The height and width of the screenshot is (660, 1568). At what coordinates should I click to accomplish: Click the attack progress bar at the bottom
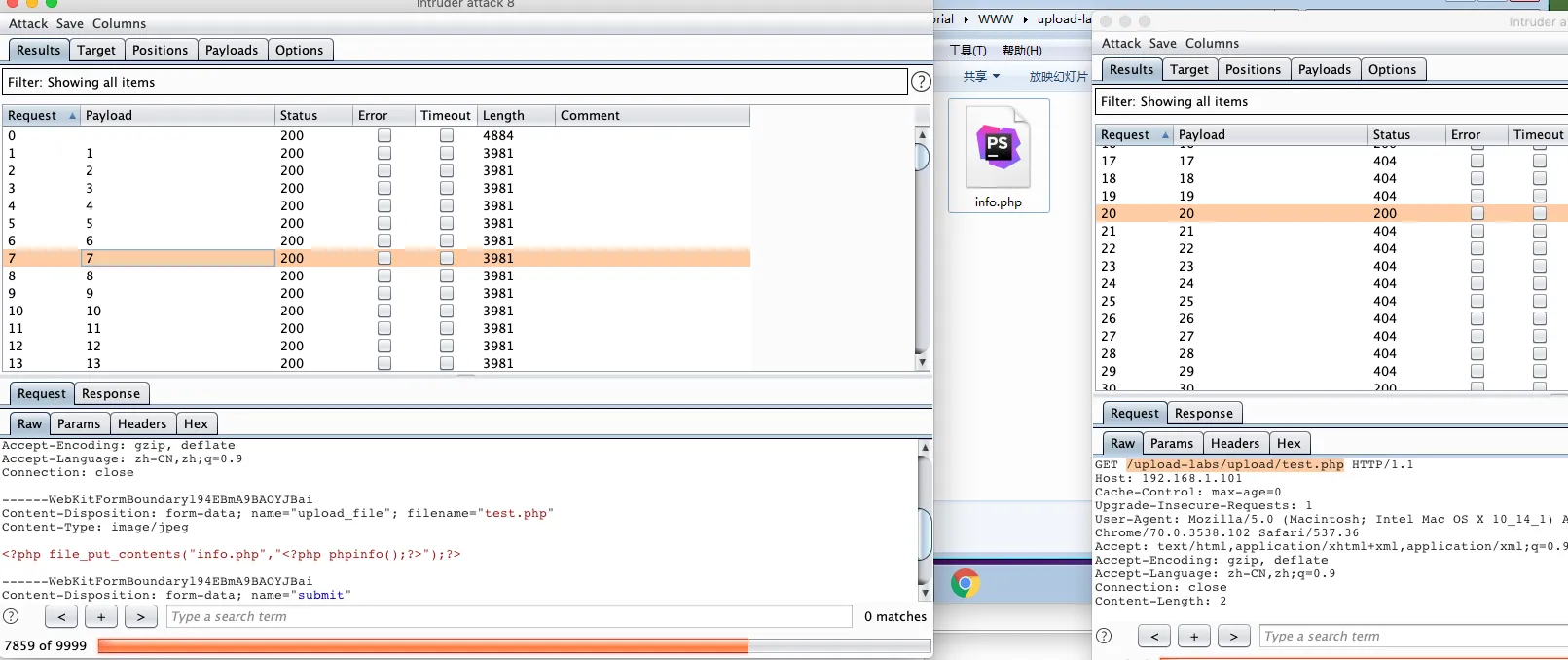(514, 645)
